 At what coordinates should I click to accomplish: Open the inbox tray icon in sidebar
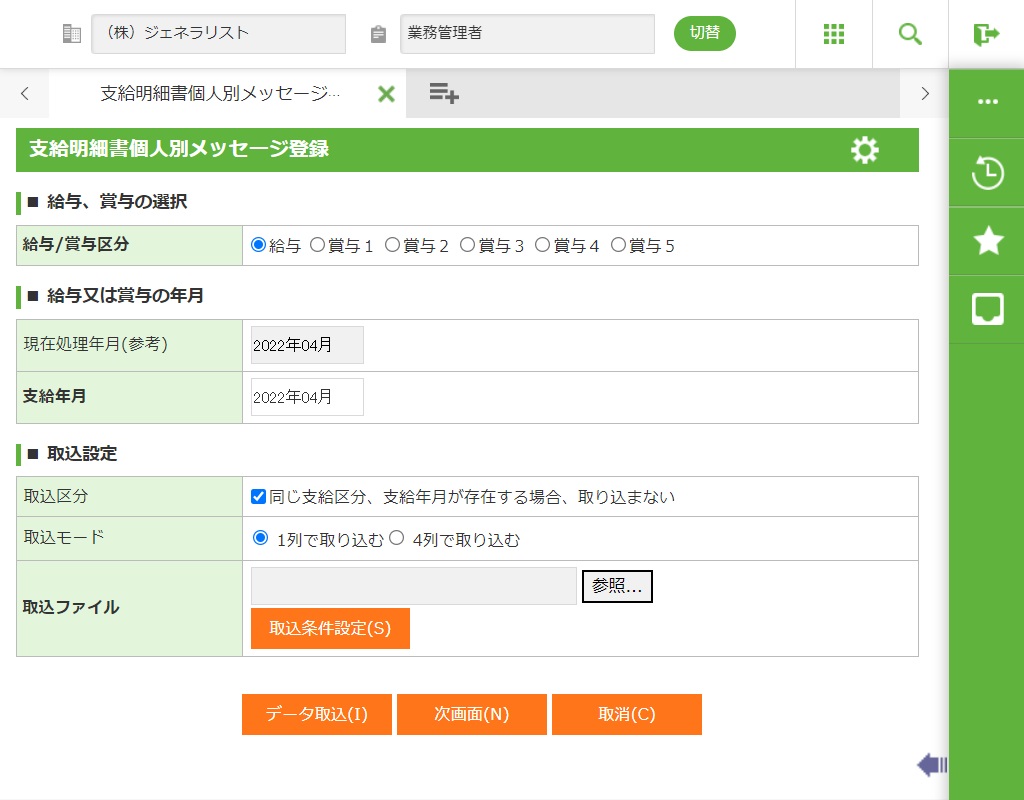(987, 309)
